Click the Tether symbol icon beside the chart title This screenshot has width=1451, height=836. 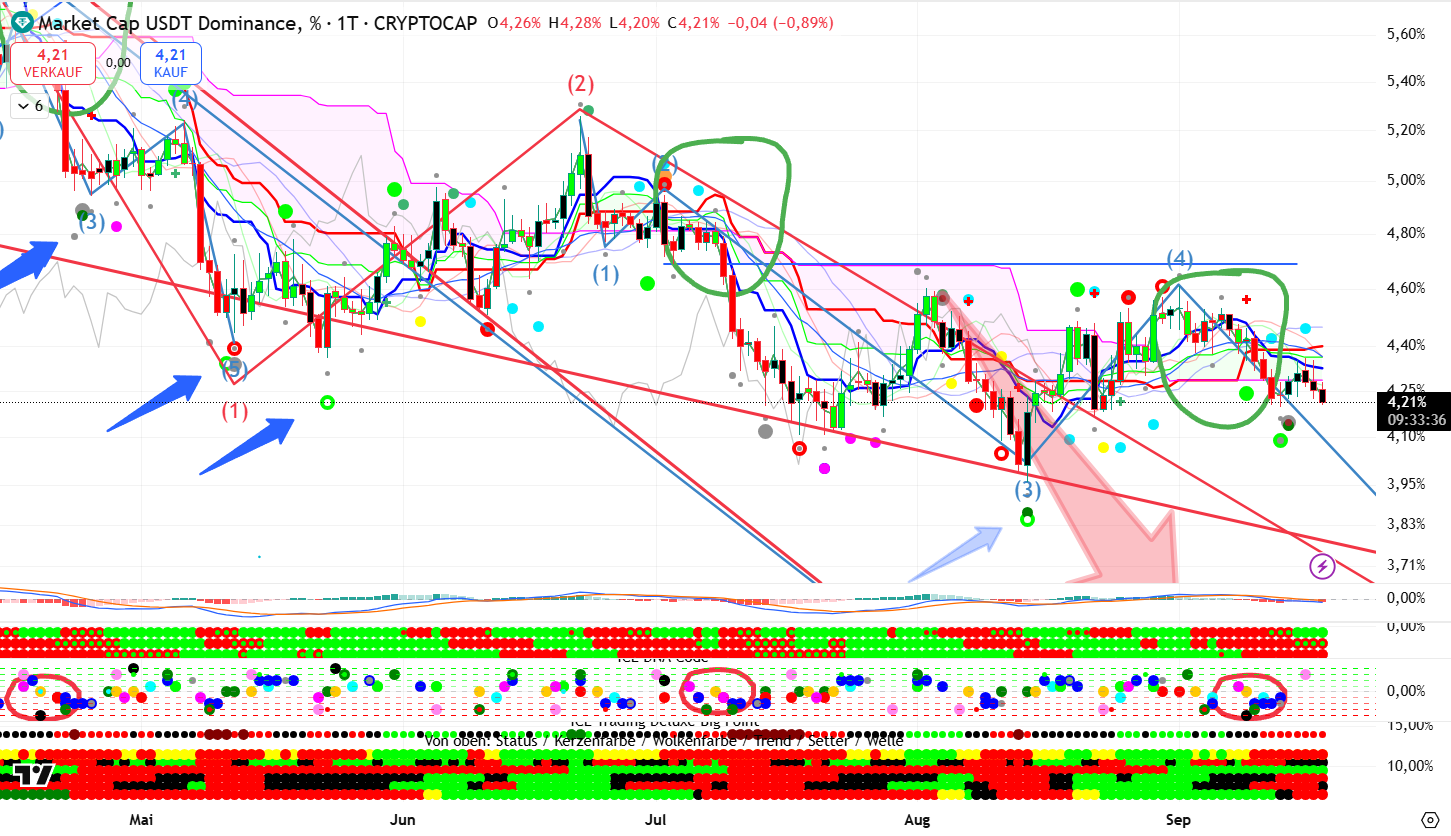[21, 22]
